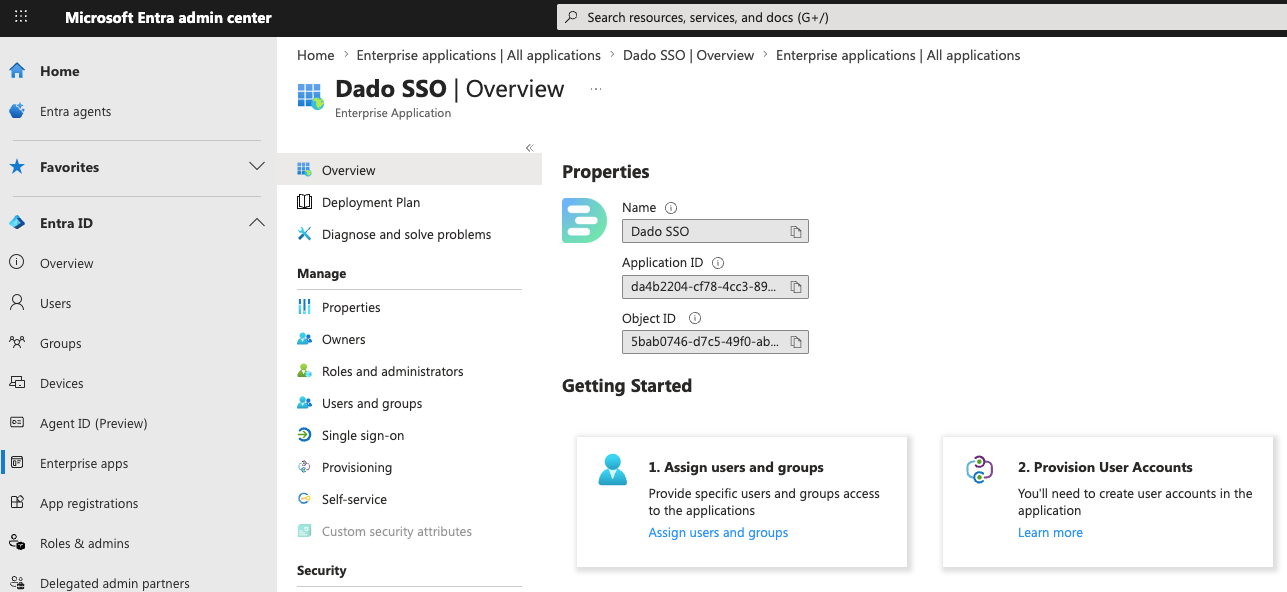This screenshot has width=1287, height=592.
Task: Click the Assign users and groups card icon
Action: tap(612, 470)
